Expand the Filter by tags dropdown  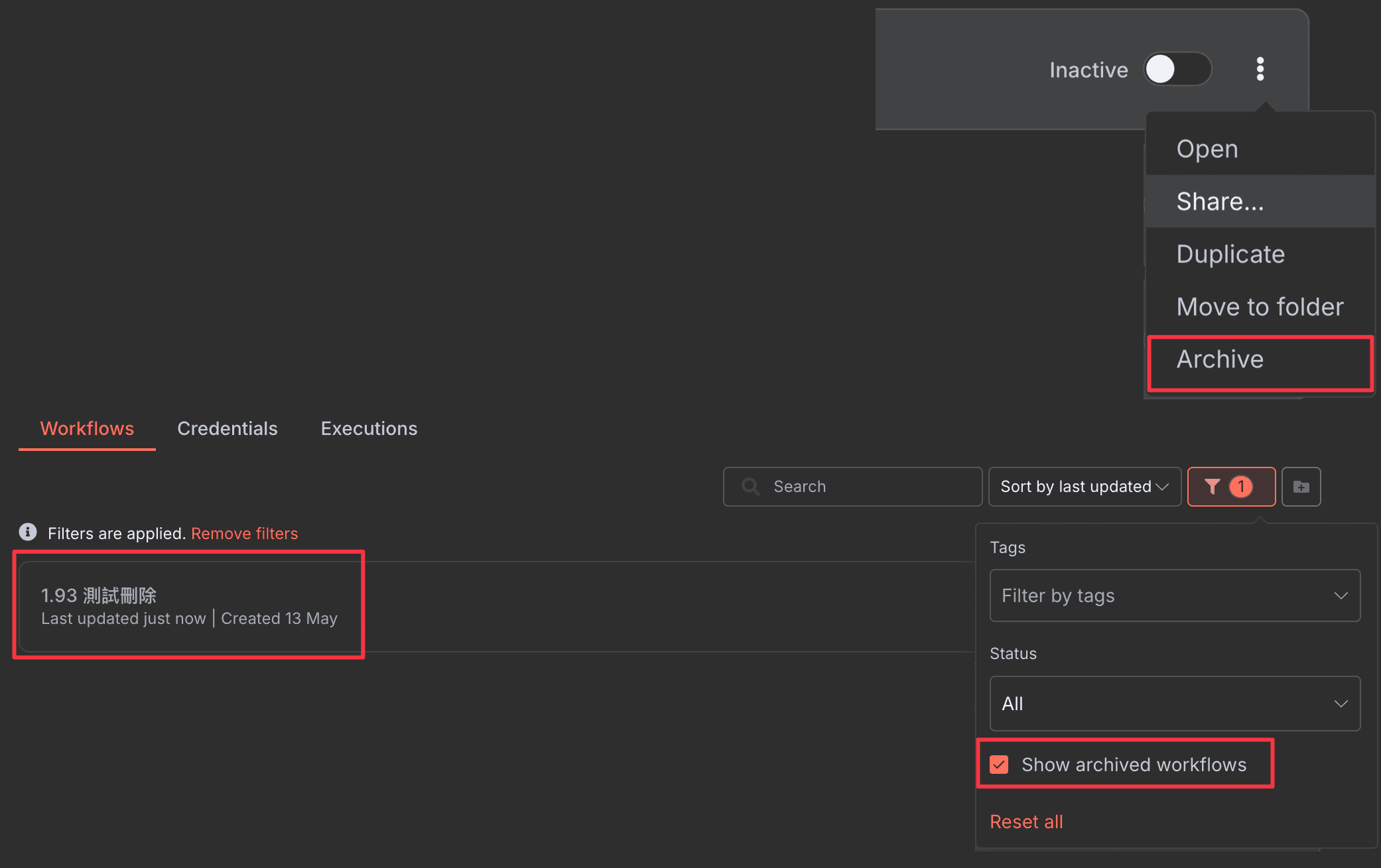coord(1174,595)
